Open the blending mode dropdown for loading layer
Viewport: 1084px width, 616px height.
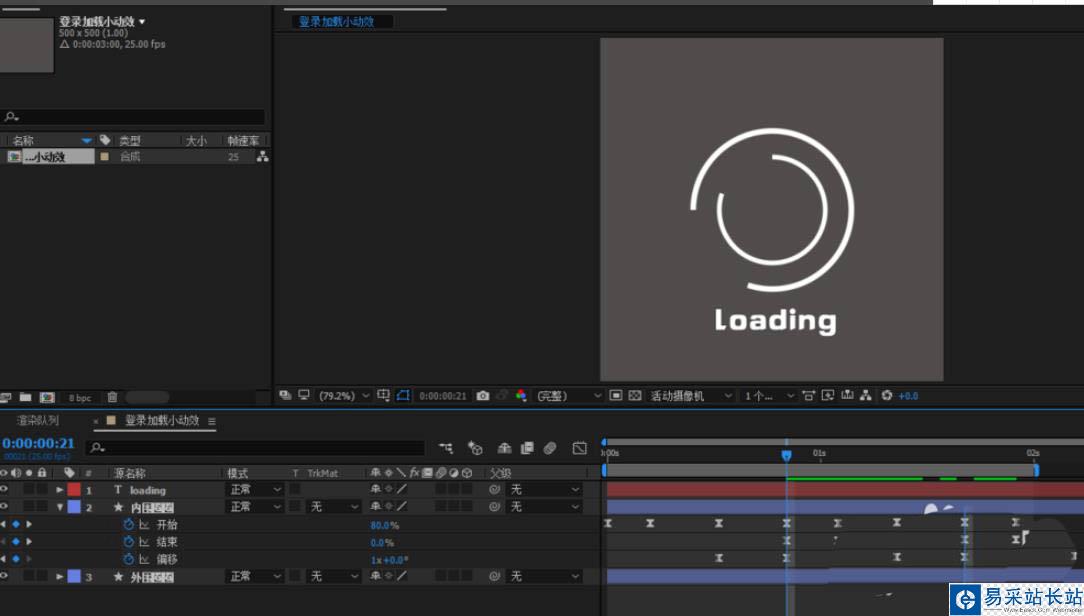pyautogui.click(x=254, y=489)
